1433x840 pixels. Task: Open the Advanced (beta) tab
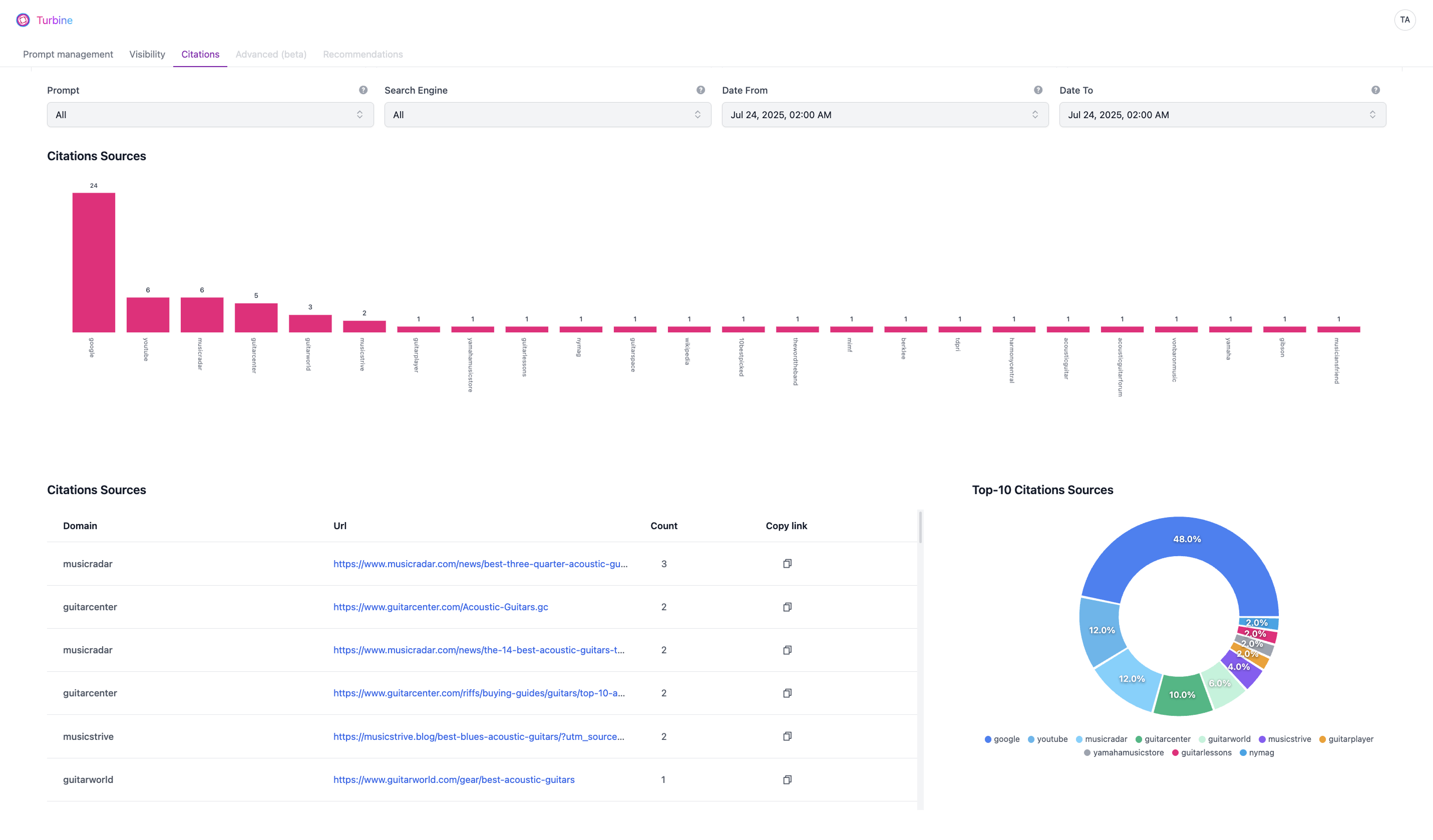point(271,54)
